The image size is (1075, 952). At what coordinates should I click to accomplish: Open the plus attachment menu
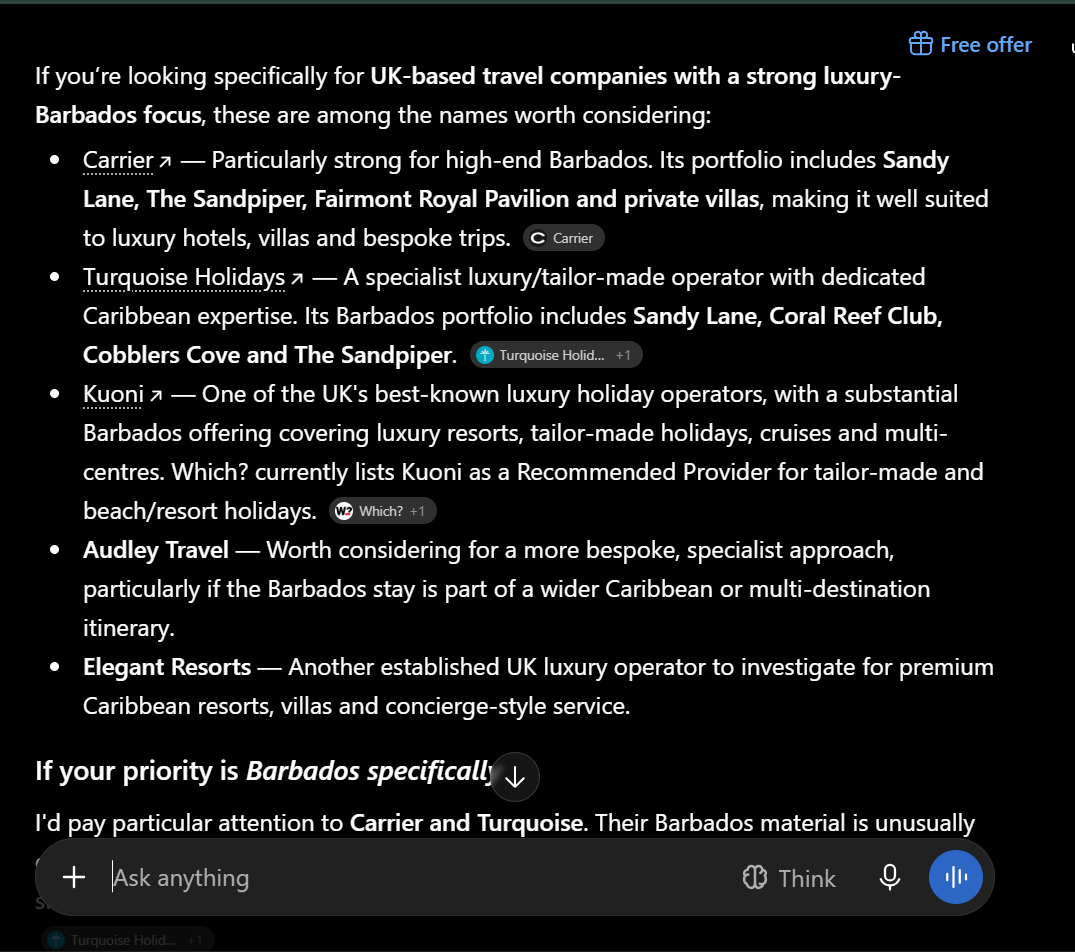coord(74,877)
